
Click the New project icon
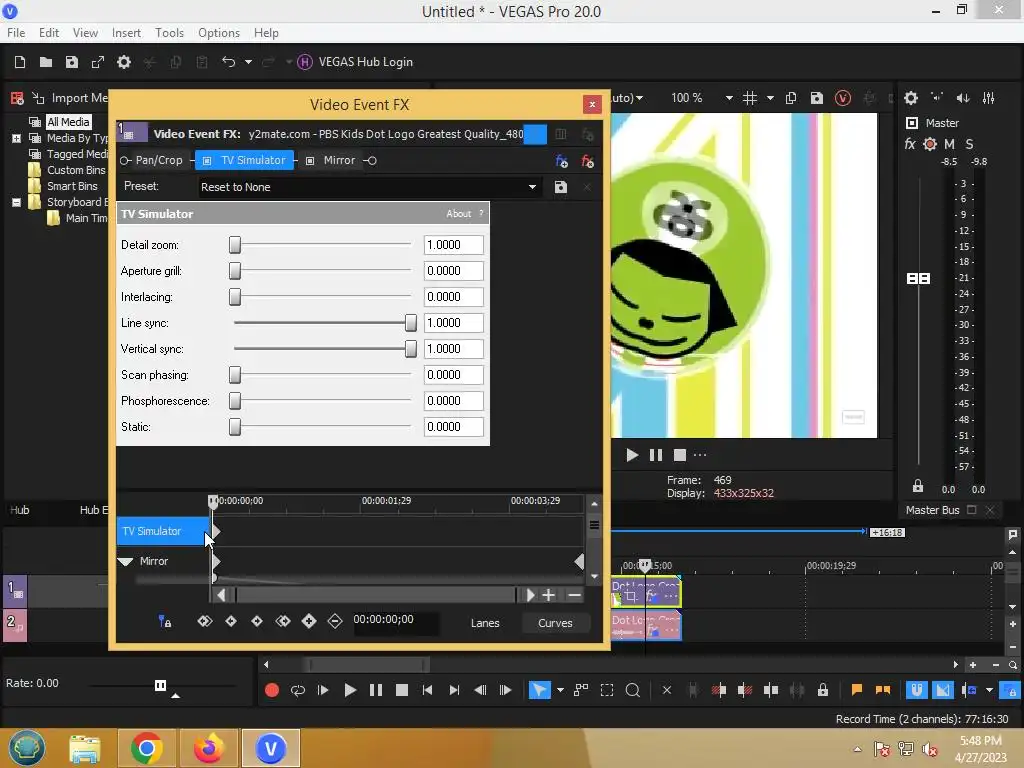click(x=20, y=62)
